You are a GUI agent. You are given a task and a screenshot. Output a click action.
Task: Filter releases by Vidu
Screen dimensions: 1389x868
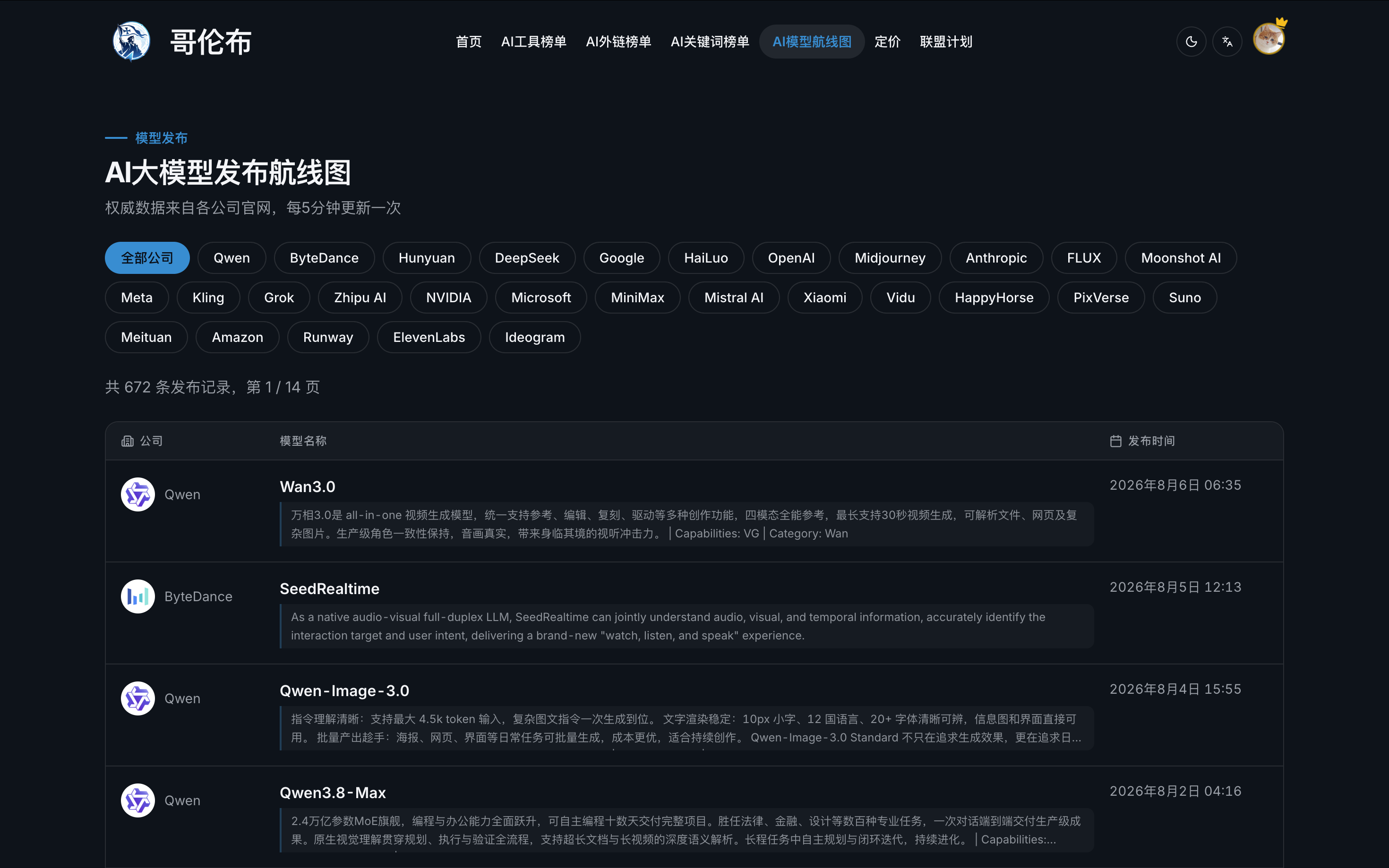pos(900,298)
